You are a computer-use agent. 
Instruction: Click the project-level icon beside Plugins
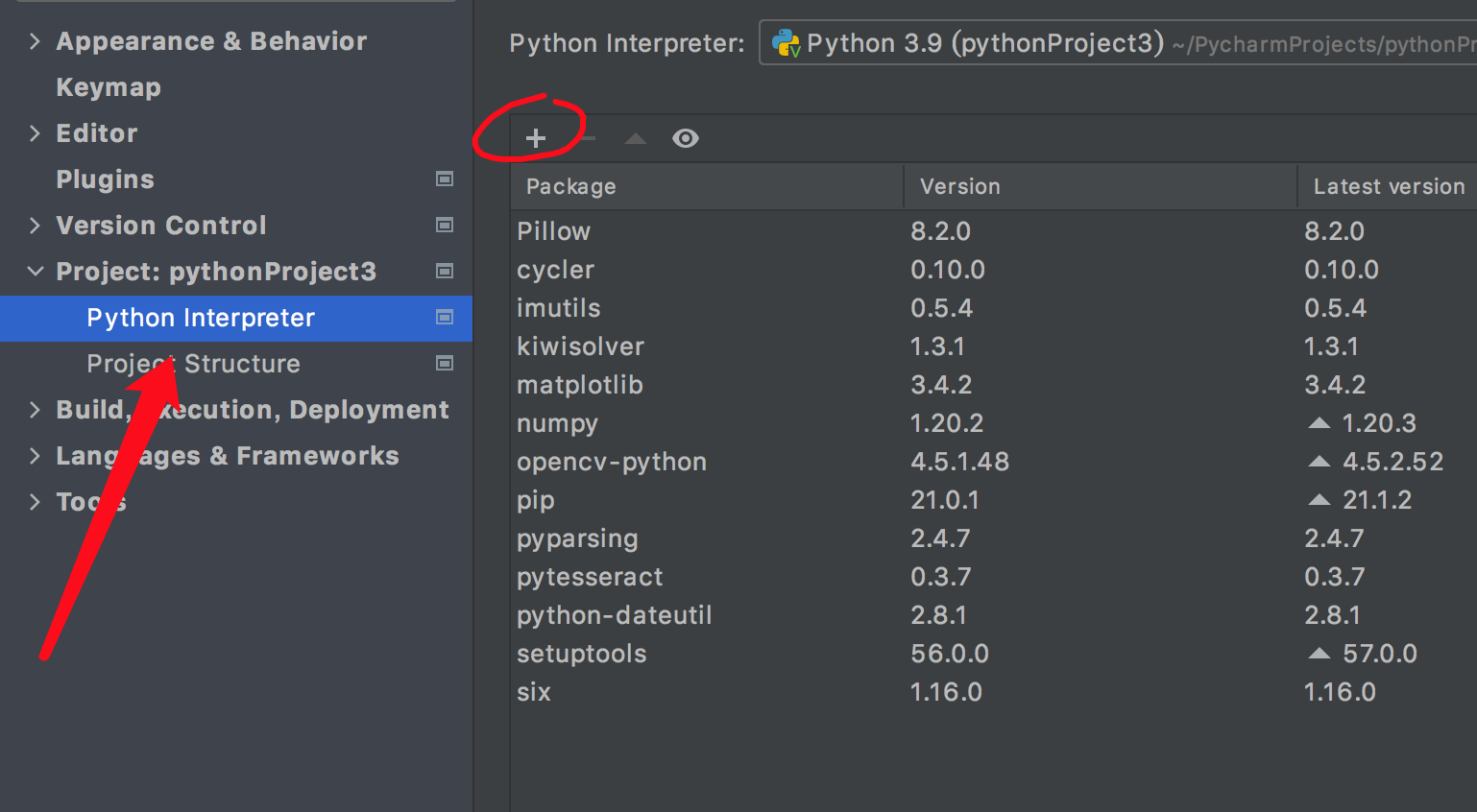pos(445,179)
